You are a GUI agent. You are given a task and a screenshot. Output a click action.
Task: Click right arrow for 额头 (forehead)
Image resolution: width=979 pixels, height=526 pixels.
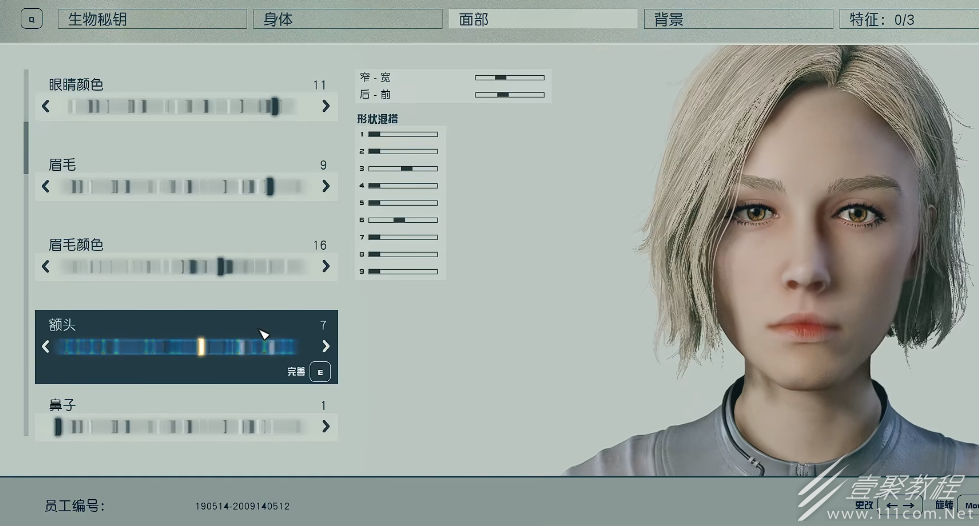326,346
